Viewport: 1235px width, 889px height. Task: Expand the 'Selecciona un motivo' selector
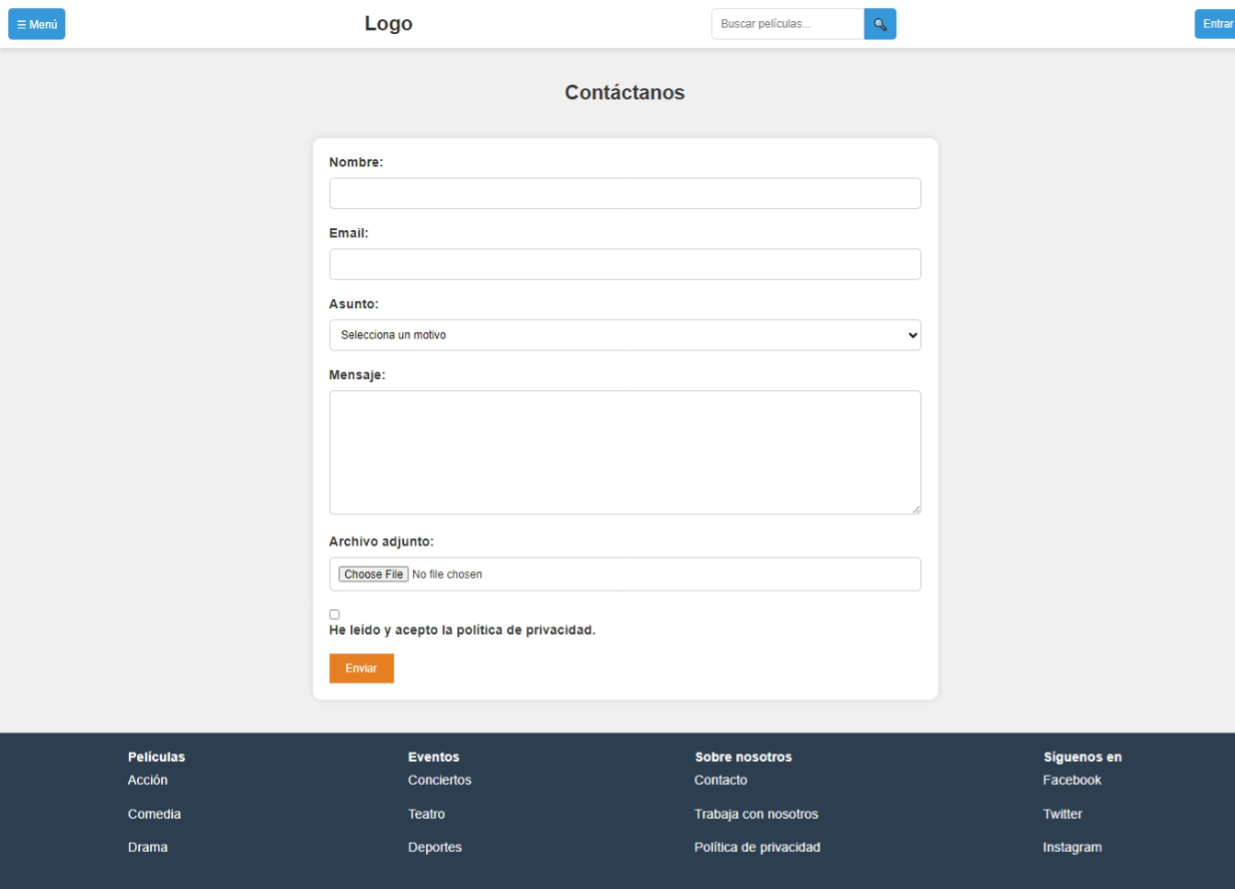pos(624,335)
